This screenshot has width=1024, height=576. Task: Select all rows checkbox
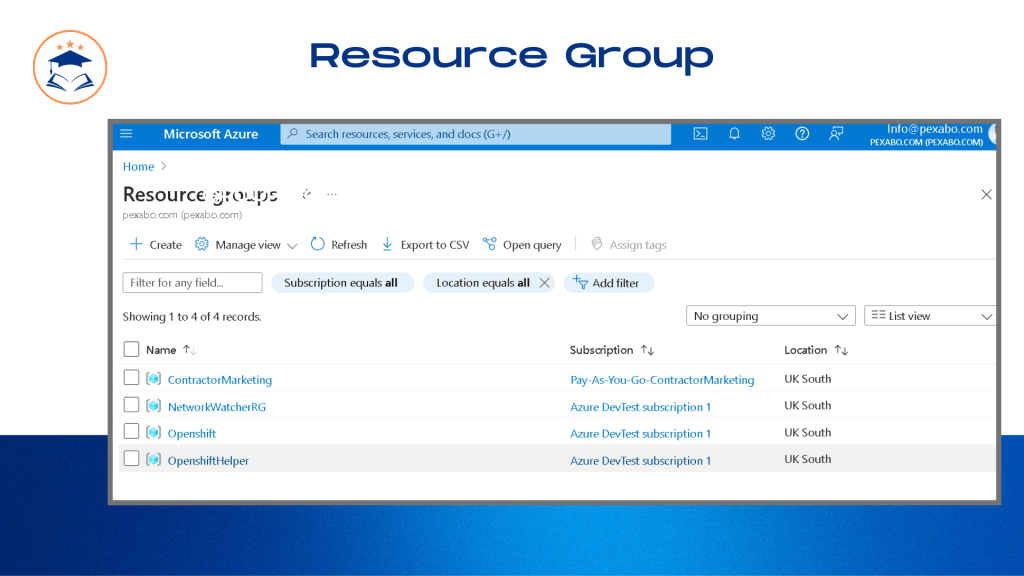click(x=131, y=349)
